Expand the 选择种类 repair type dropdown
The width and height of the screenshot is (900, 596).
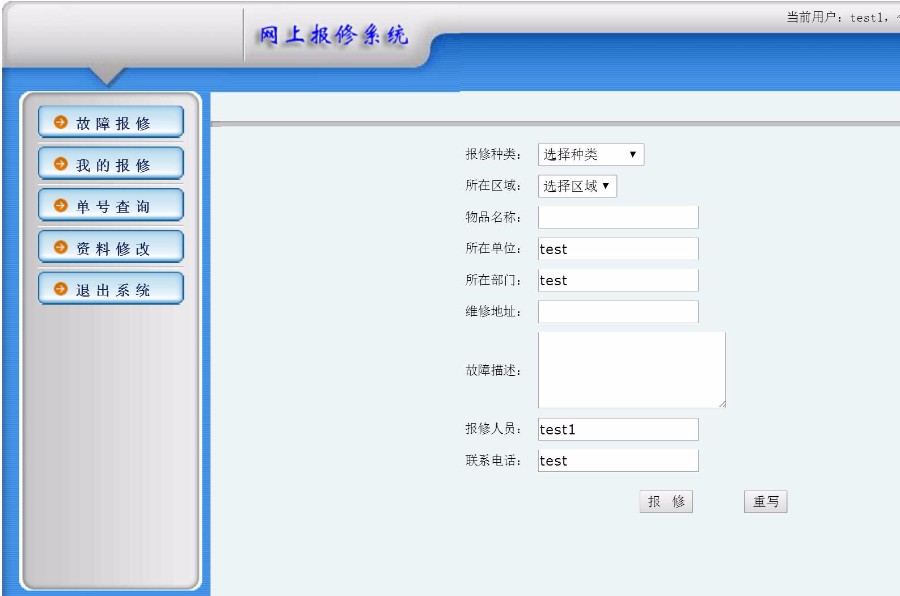click(x=591, y=154)
